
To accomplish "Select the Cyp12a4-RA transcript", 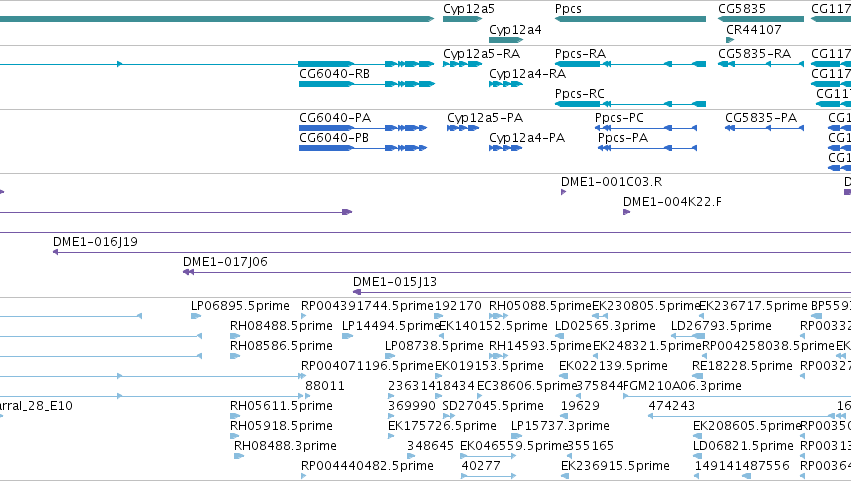I will pyautogui.click(x=506, y=84).
